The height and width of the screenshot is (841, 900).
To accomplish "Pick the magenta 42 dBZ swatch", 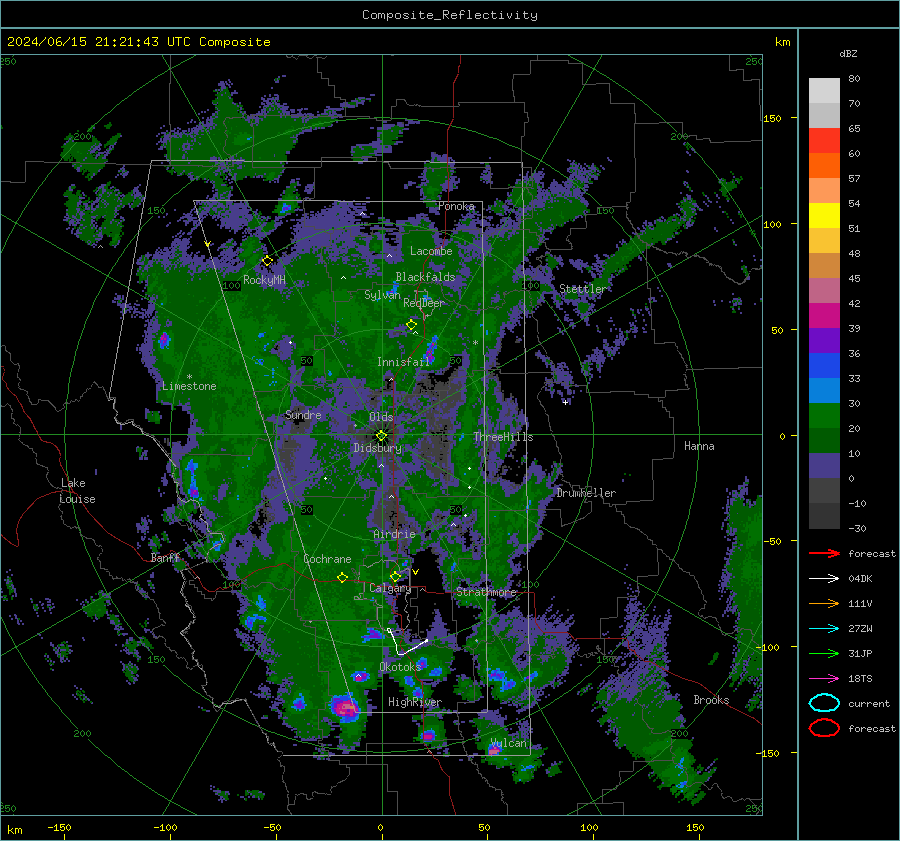I will [824, 315].
